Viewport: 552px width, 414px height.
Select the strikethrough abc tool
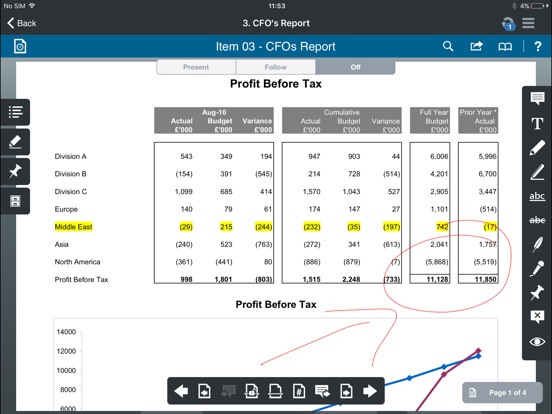(537, 220)
